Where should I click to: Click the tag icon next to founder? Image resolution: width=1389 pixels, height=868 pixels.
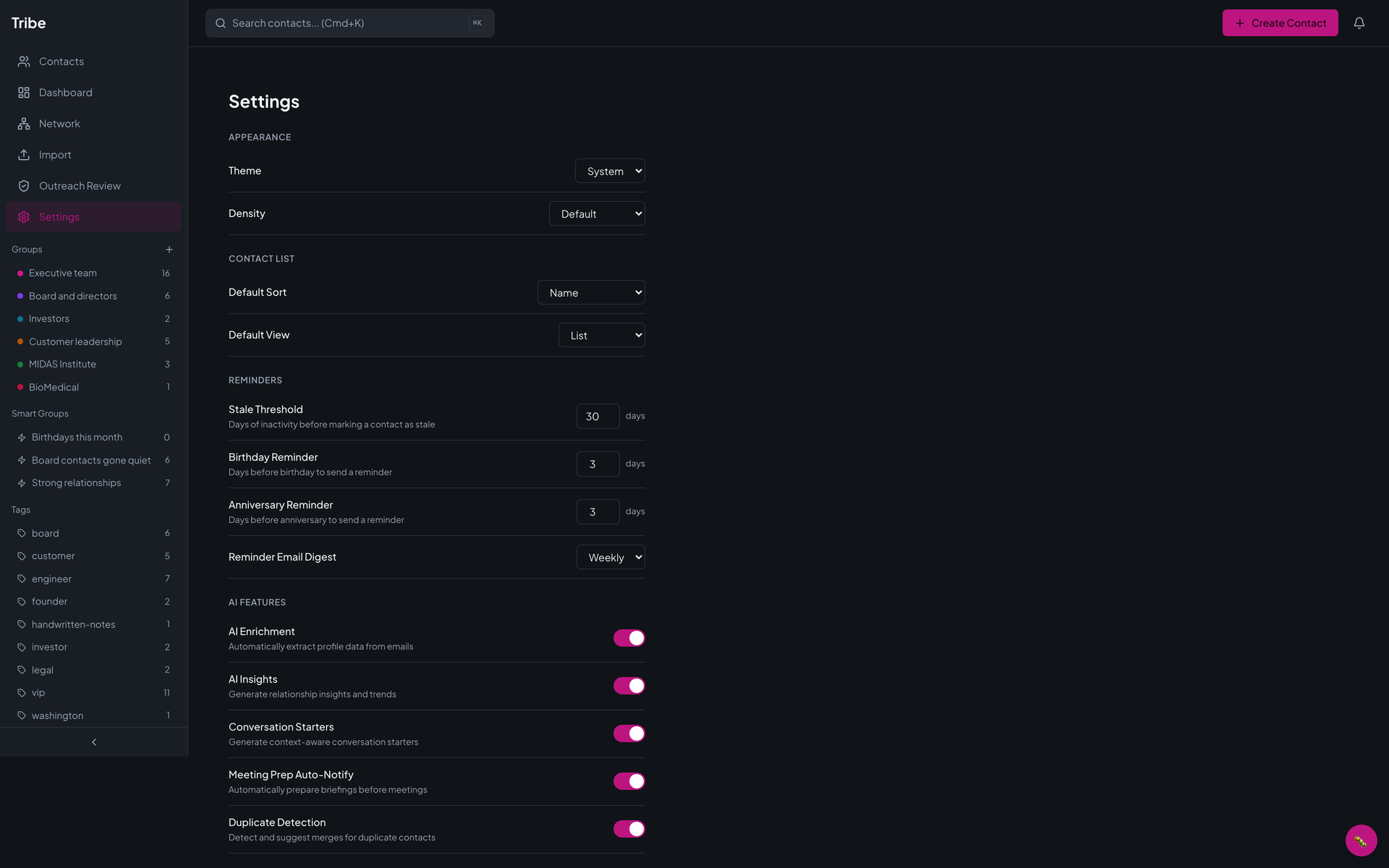click(22, 602)
